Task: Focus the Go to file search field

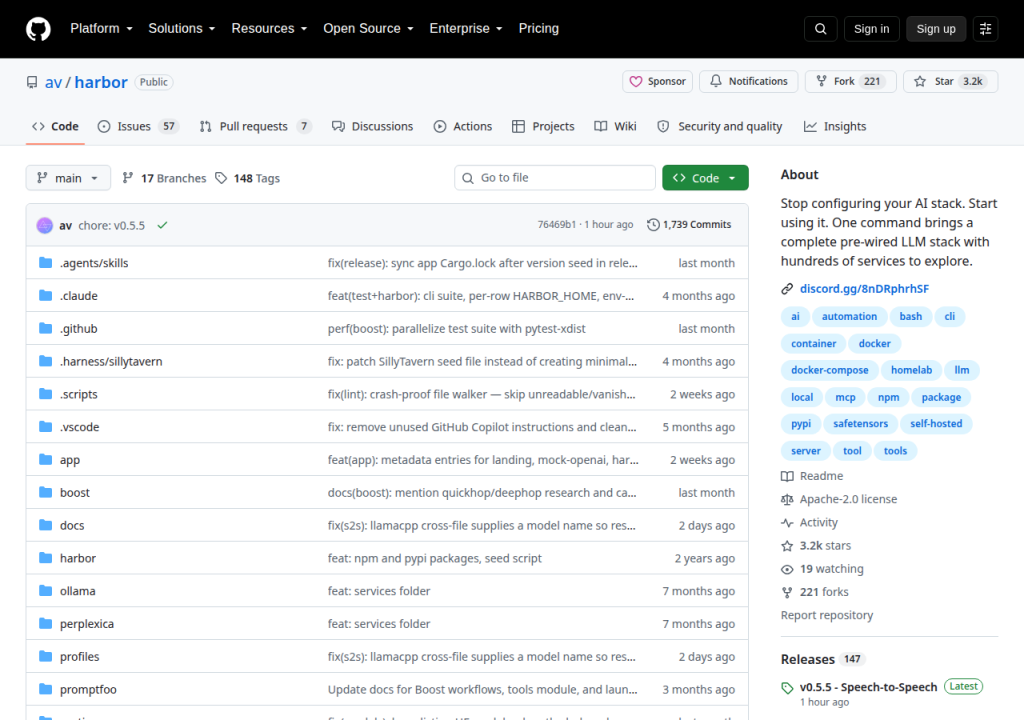Action: tap(555, 178)
